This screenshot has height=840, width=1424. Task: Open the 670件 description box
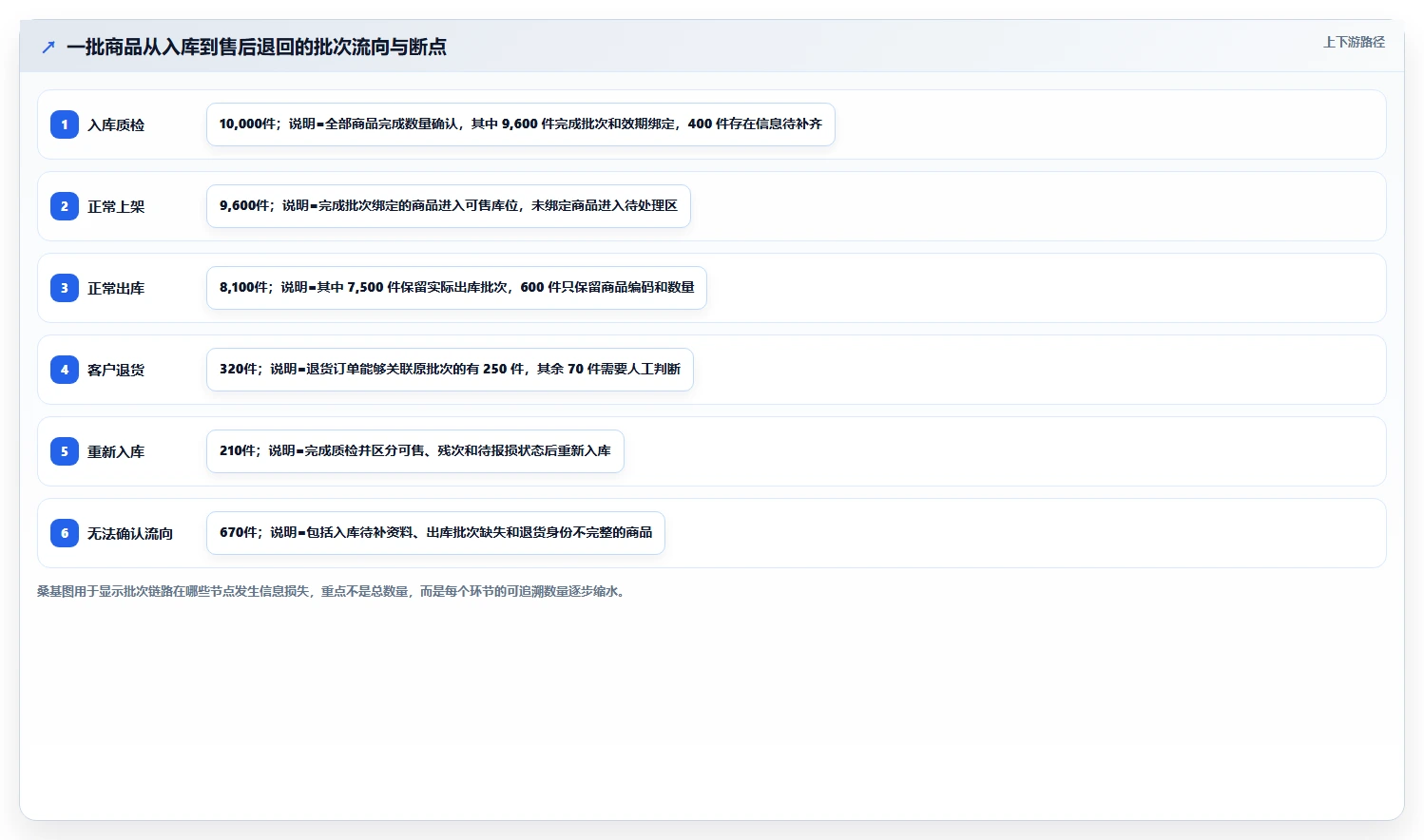coord(435,533)
